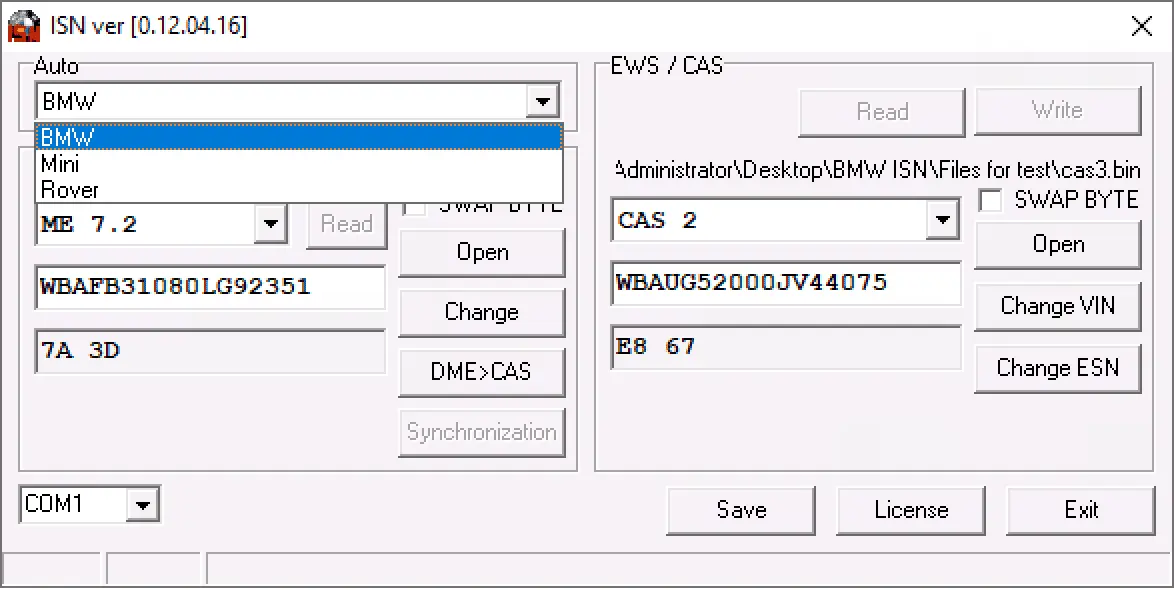Click the ISN application icon in title bar
This screenshot has width=1174, height=590.
pyautogui.click(x=22, y=25)
